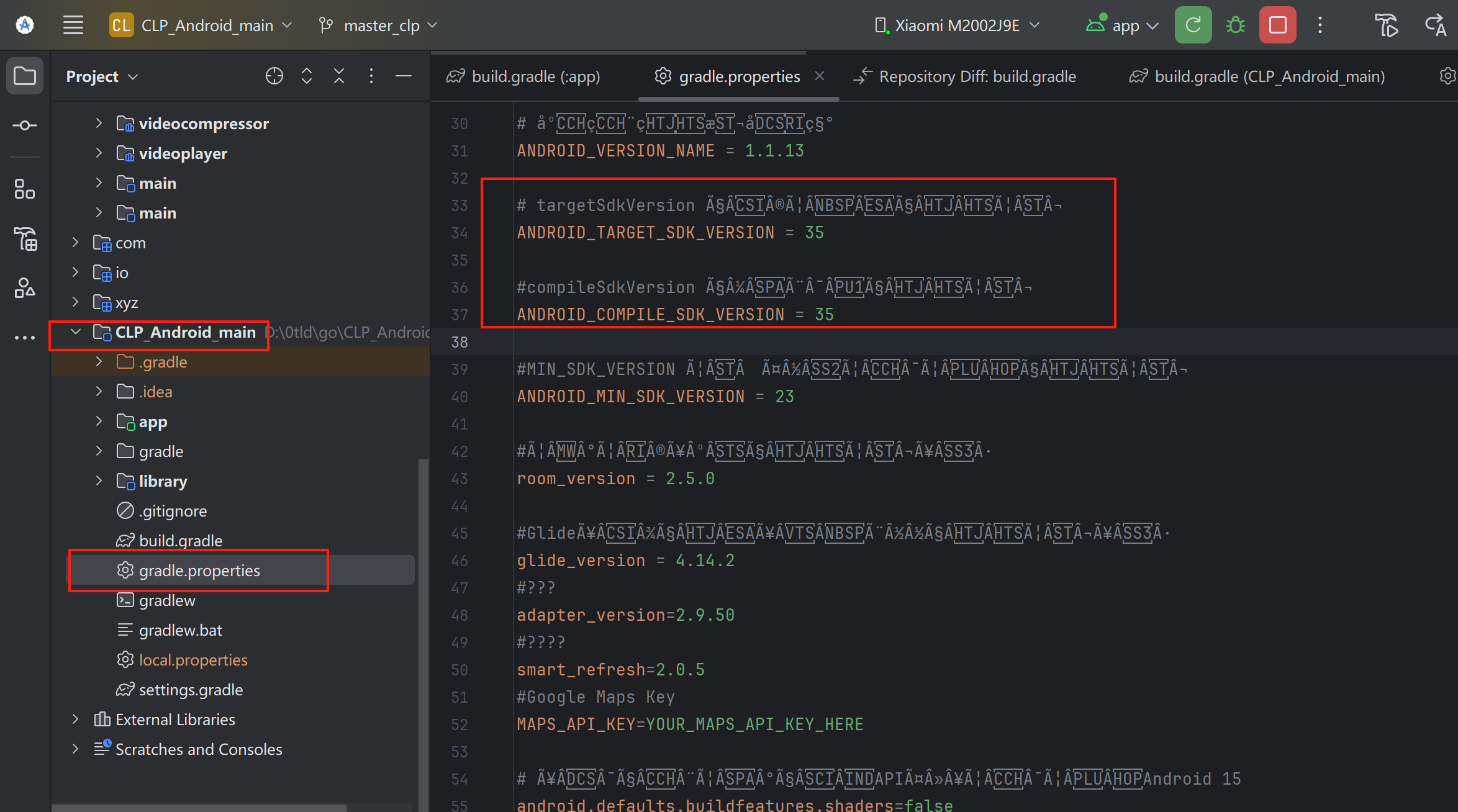Click the Project panel horizontal scrollbar
The image size is (1458, 812).
coord(199,808)
